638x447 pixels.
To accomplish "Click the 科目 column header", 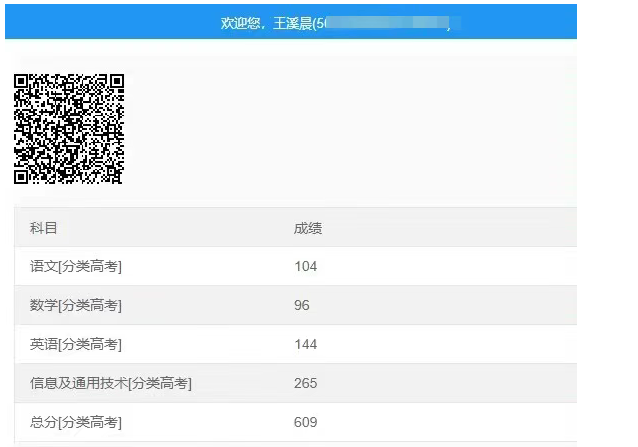I will pyautogui.click(x=44, y=228).
